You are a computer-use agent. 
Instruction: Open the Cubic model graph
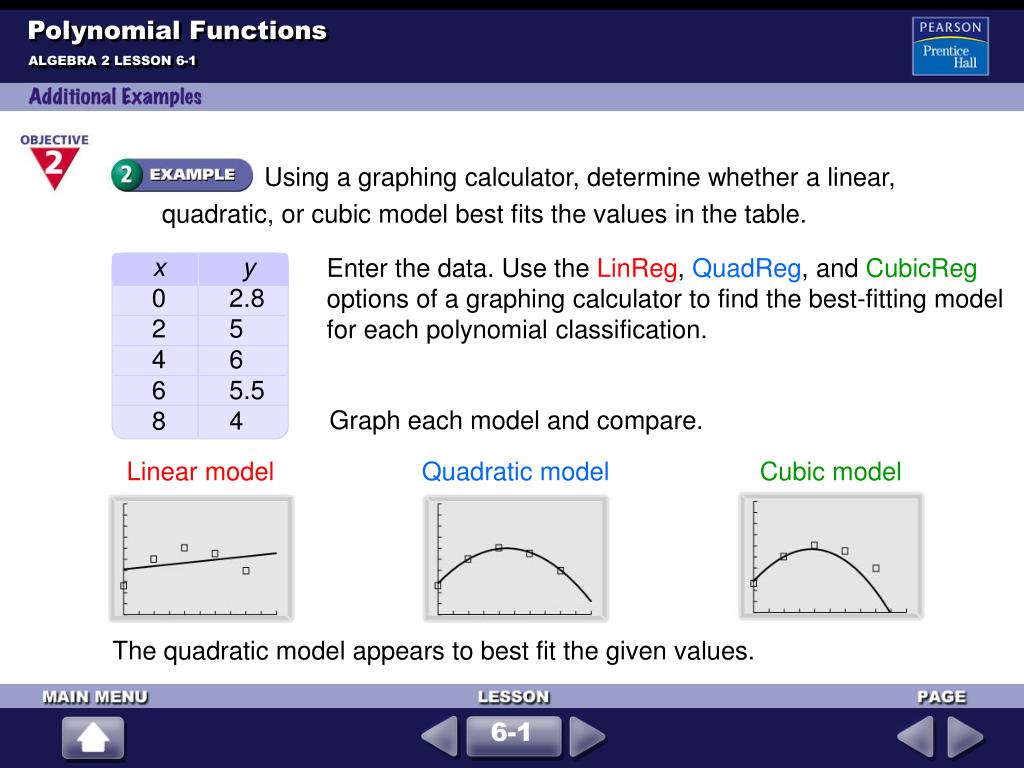click(x=830, y=556)
